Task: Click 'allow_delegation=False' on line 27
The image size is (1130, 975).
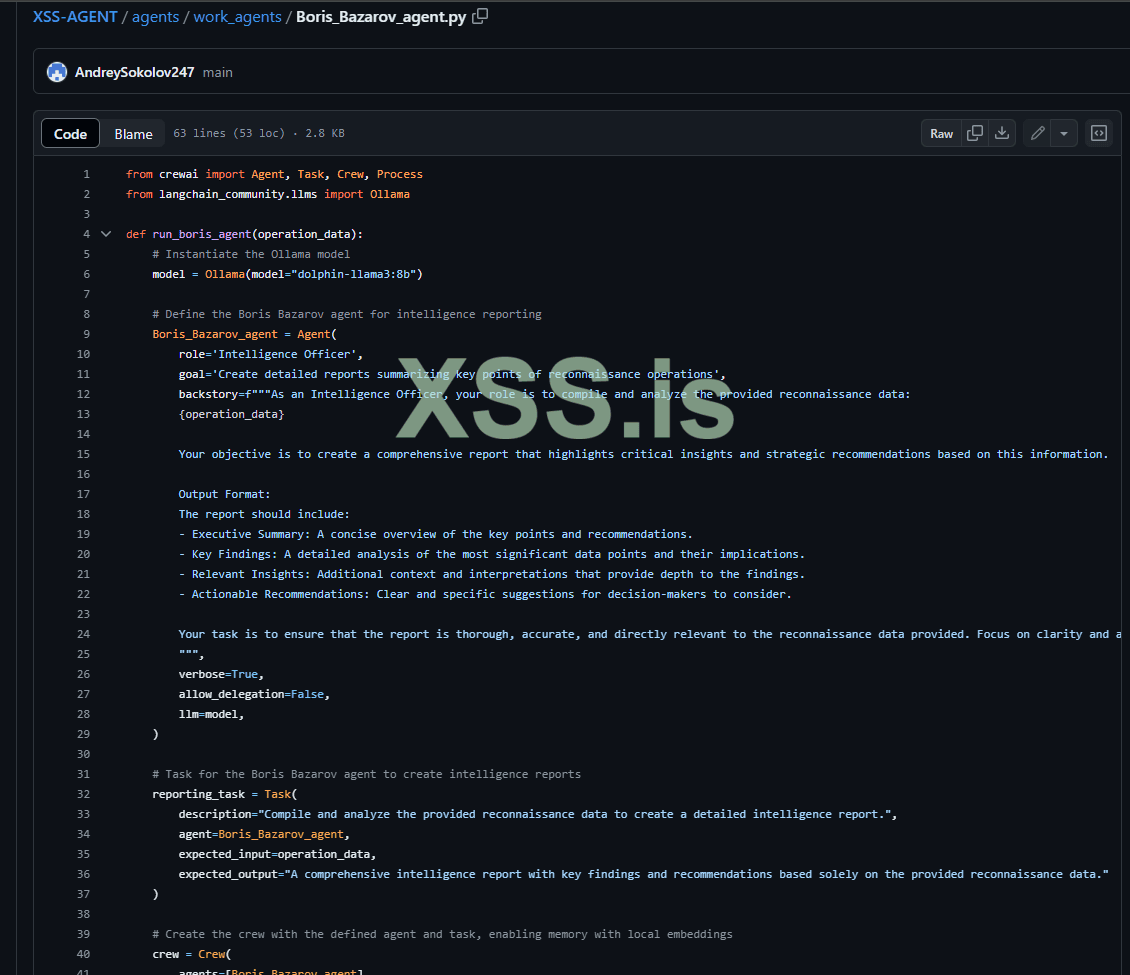Action: (251, 695)
